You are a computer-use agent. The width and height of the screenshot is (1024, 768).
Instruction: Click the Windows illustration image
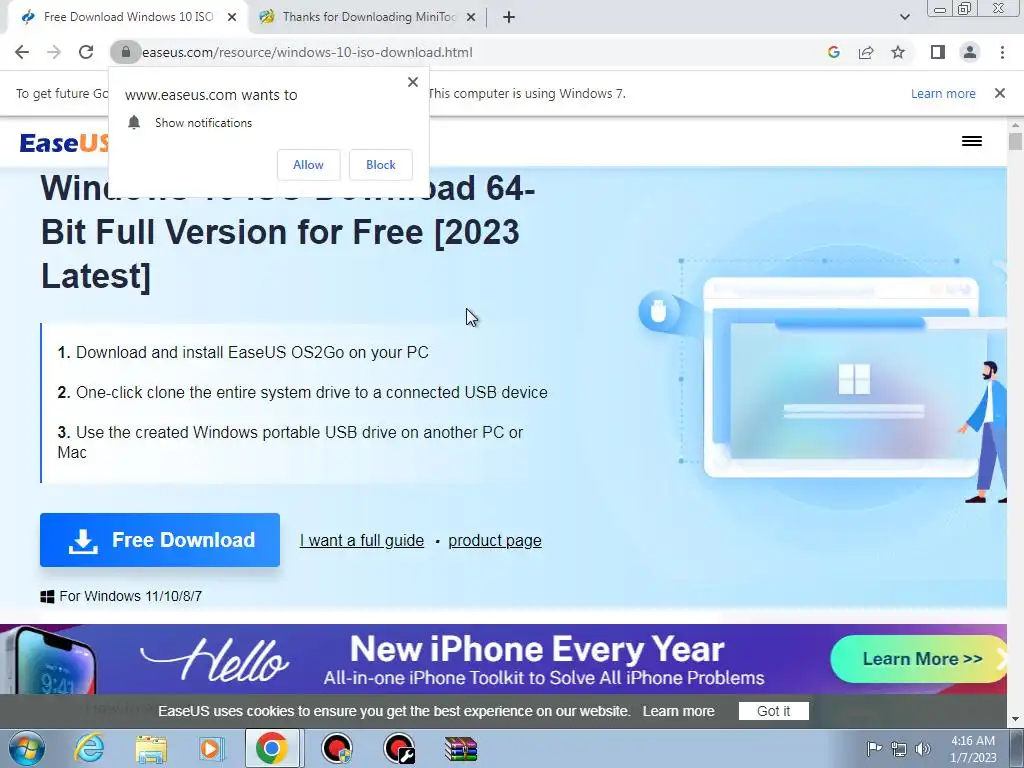tap(823, 379)
